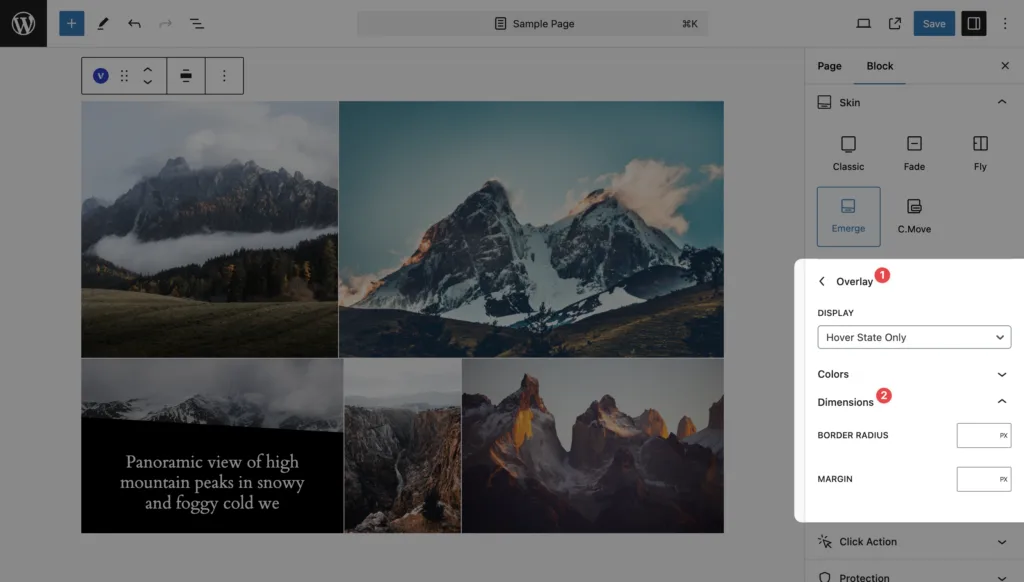This screenshot has width=1024, height=582.
Task: Expand the Click Action panel
Action: click(x=914, y=542)
